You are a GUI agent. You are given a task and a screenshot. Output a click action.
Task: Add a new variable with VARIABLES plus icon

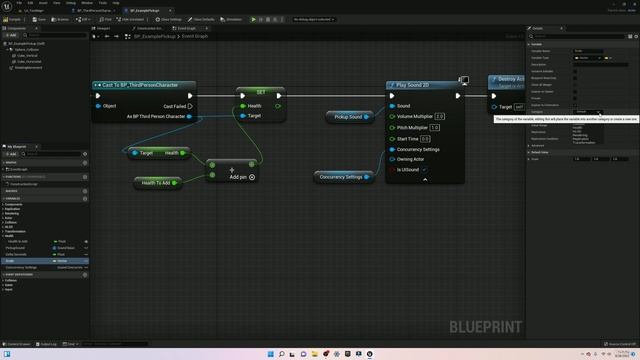click(85, 198)
